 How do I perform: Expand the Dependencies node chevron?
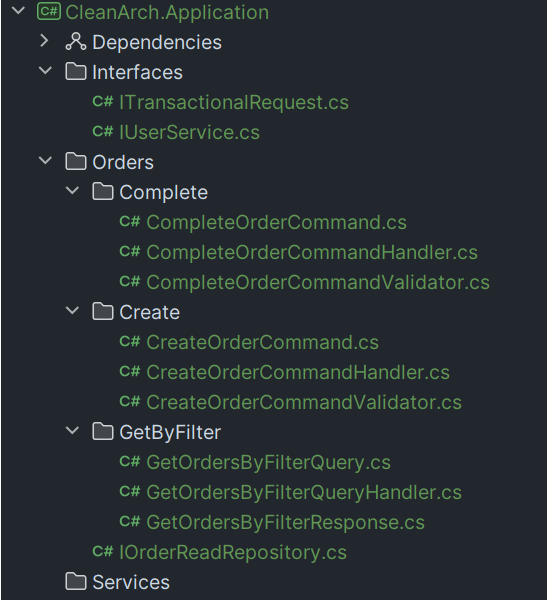coord(45,41)
